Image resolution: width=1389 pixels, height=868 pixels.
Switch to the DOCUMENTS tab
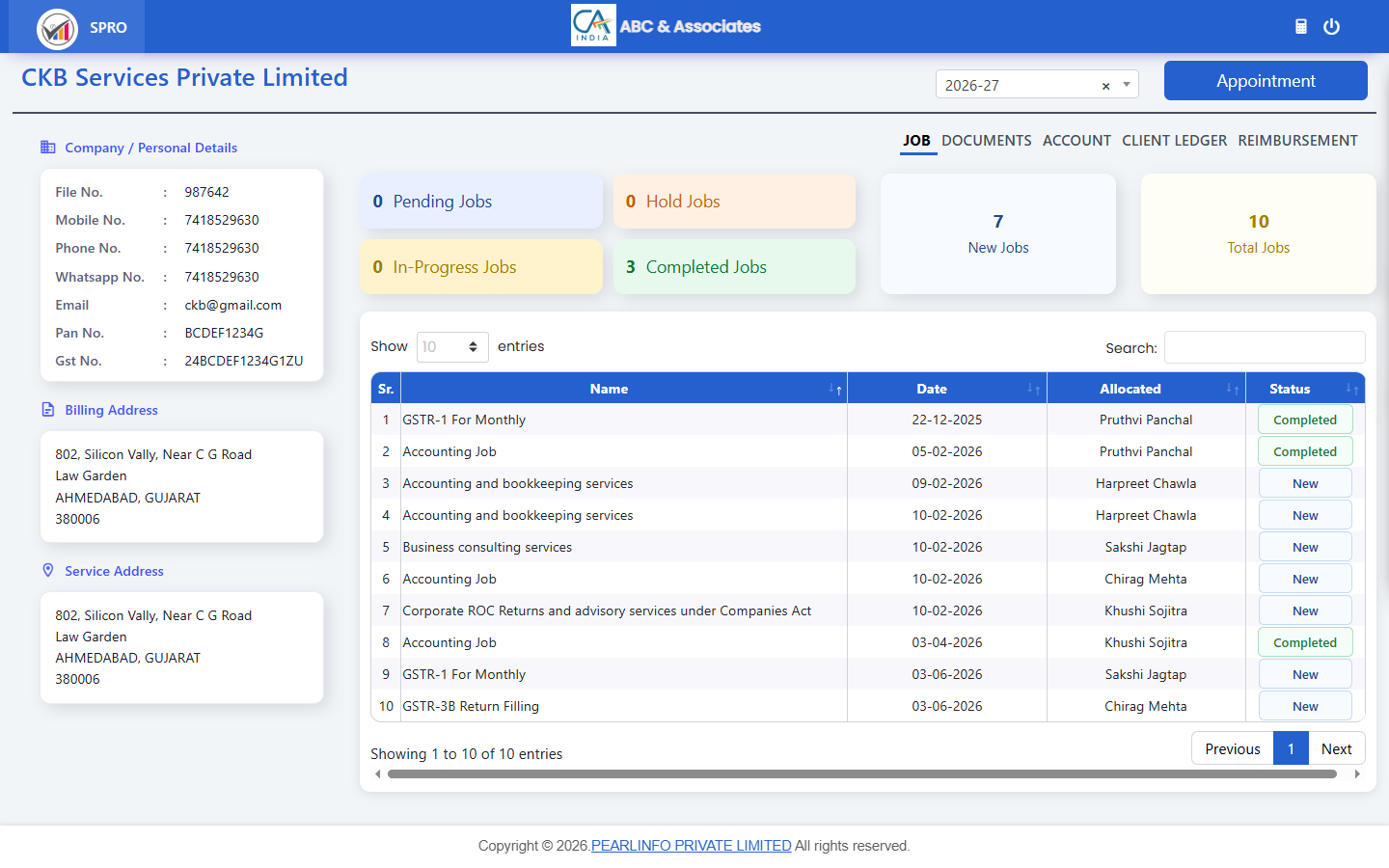[x=987, y=141]
